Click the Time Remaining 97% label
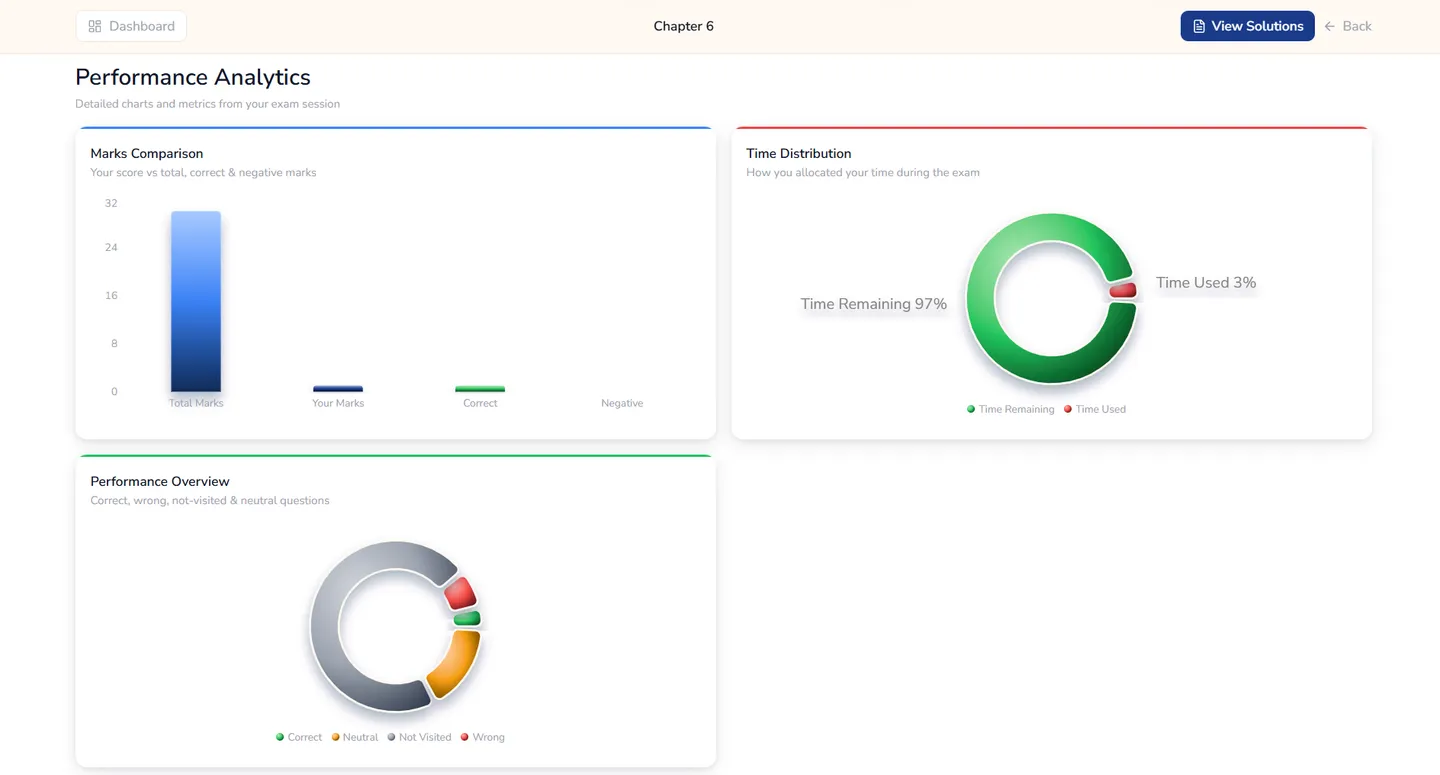The width and height of the screenshot is (1440, 775). click(874, 304)
